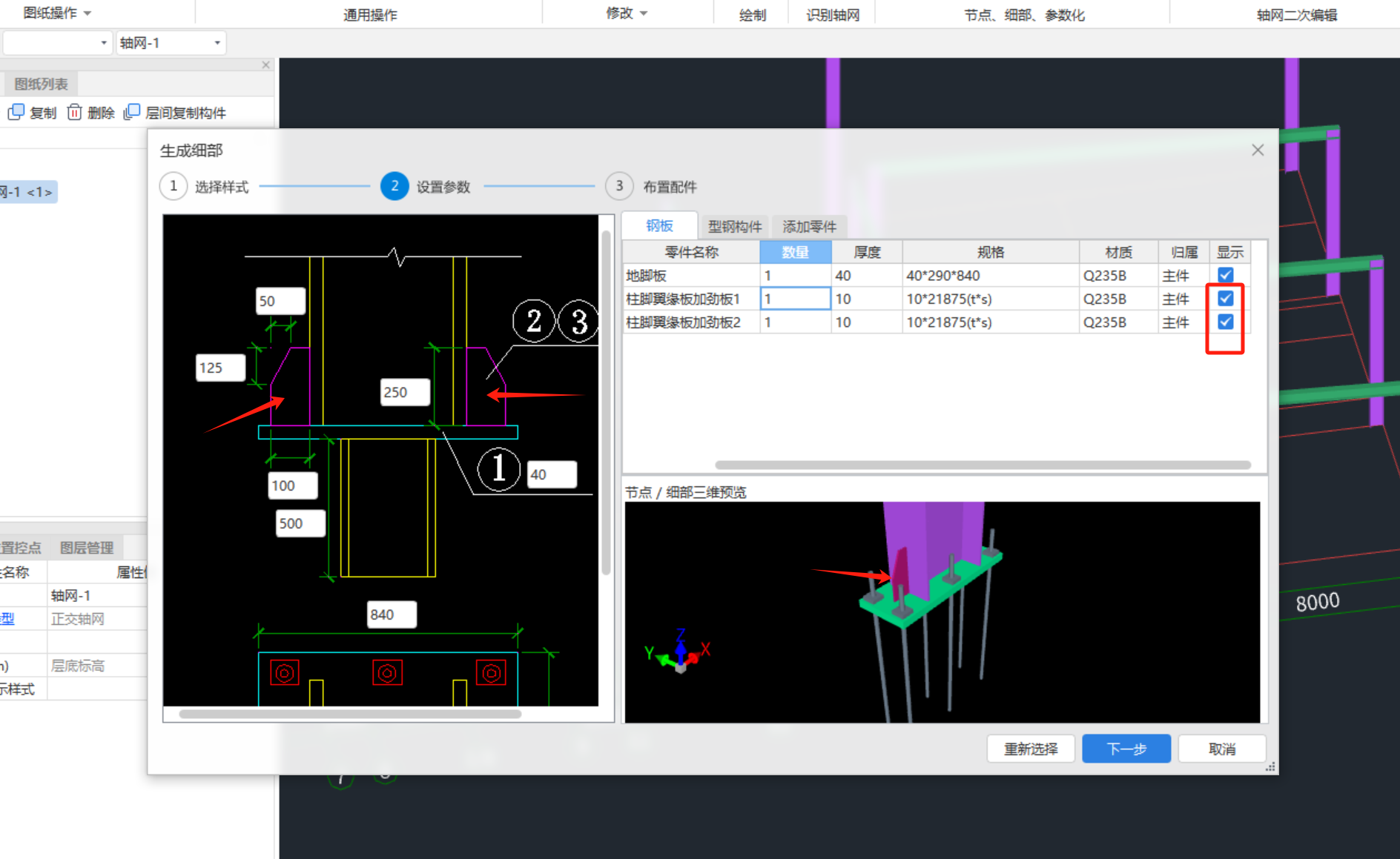Edit the 840 dimension field

(x=392, y=614)
